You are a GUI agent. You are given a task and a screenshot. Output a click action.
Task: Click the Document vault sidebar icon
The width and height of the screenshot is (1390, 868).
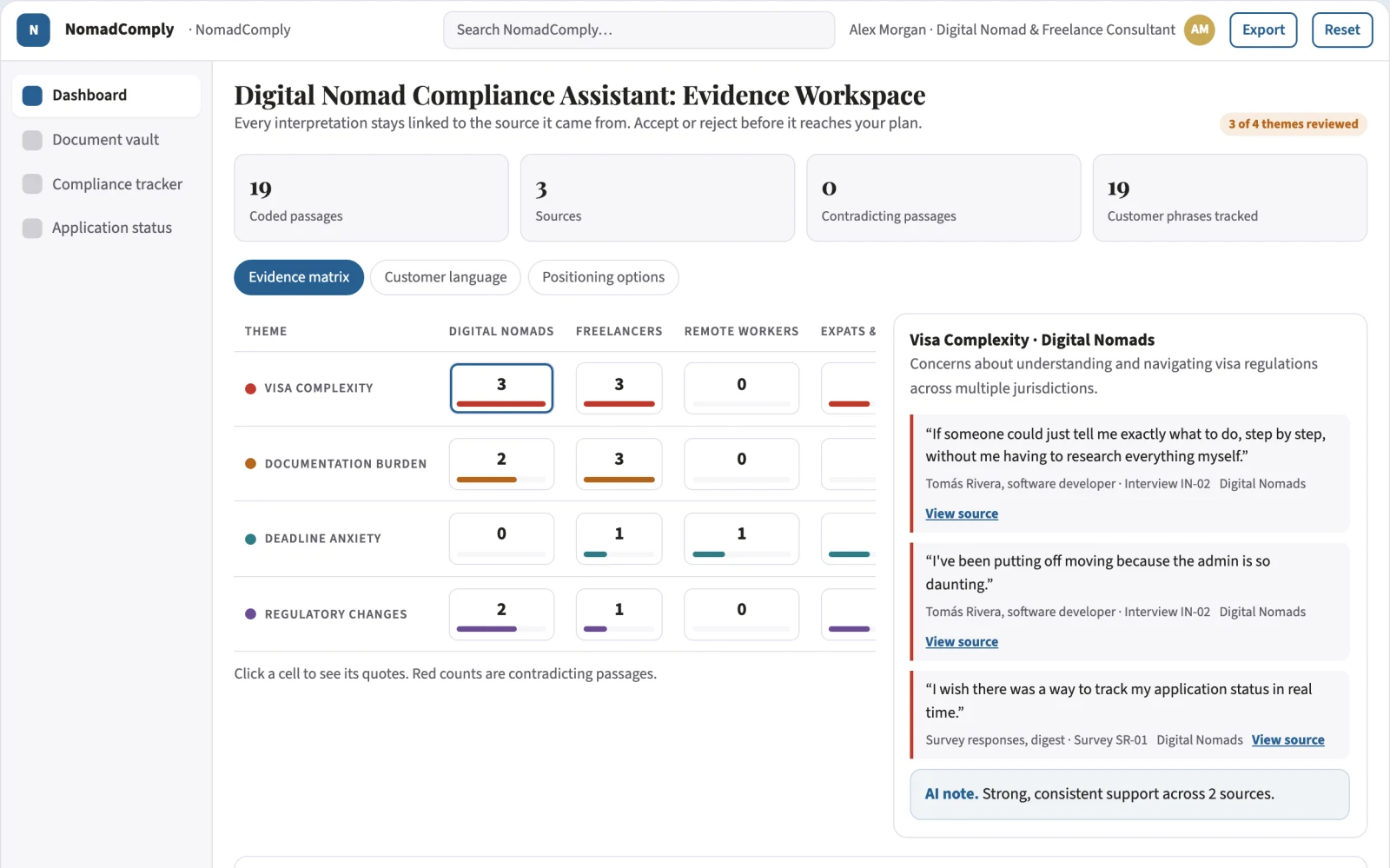tap(32, 140)
